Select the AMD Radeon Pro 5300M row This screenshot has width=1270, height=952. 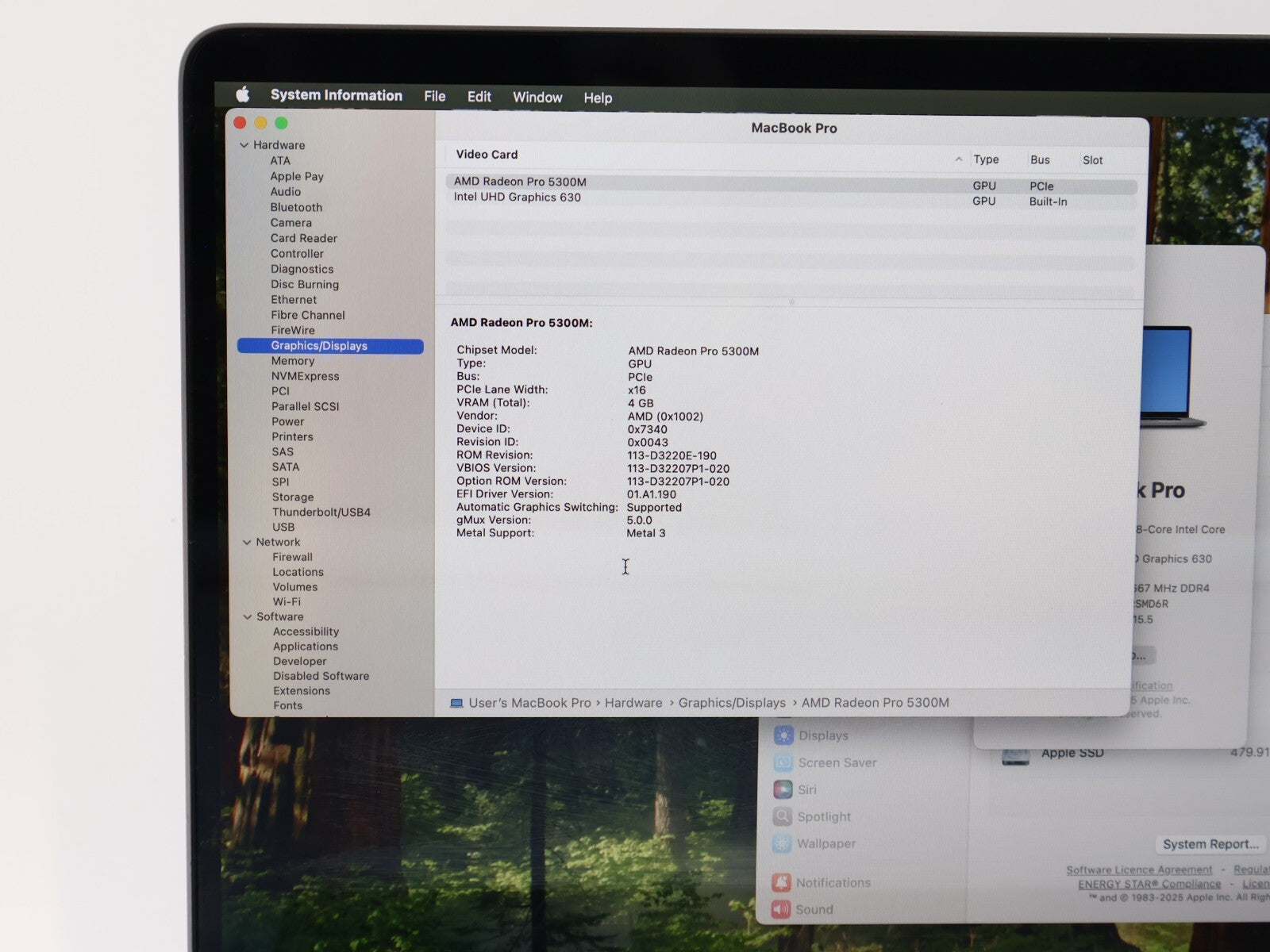[791, 185]
